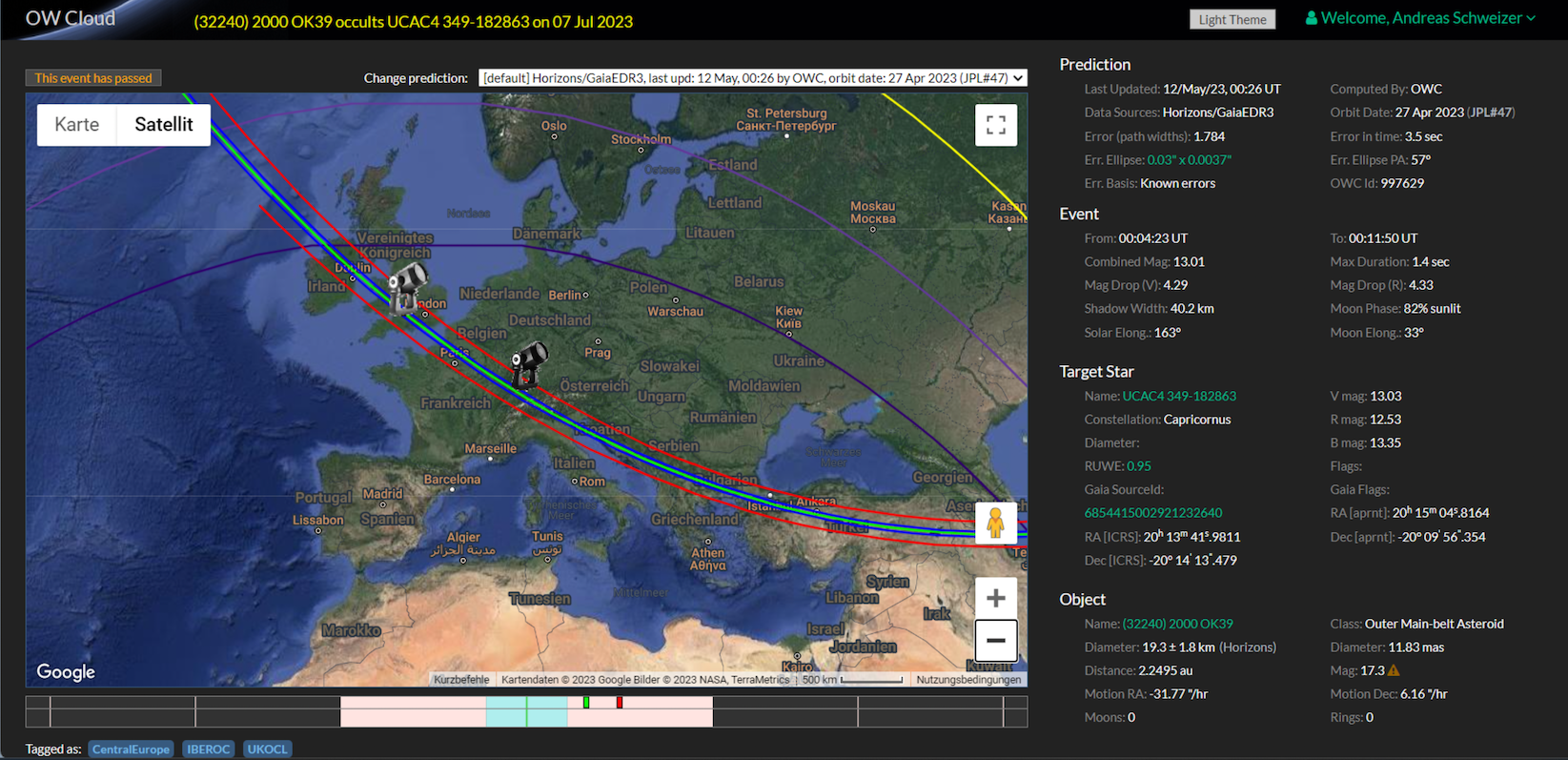This screenshot has width=1568, height=760.
Task: Toggle the Light Theme button
Action: [x=1232, y=19]
